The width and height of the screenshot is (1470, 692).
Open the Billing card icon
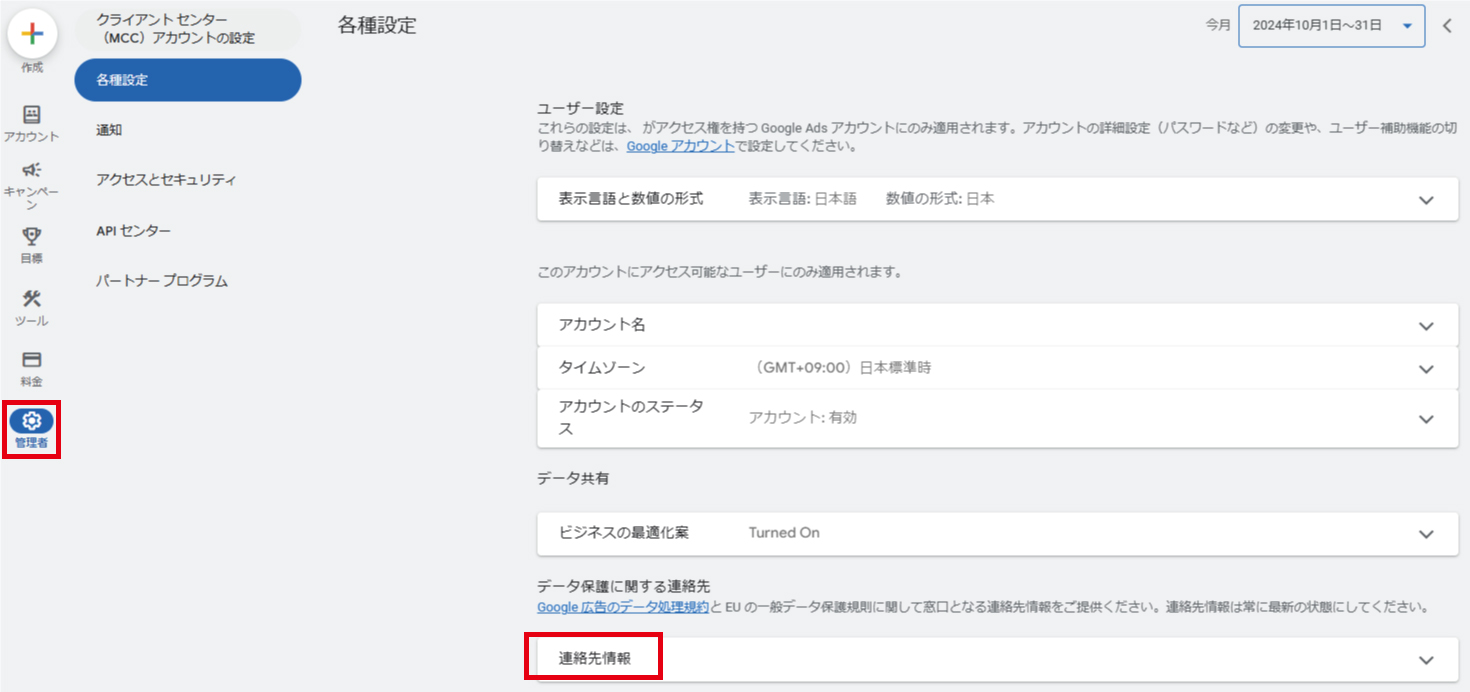[32, 360]
